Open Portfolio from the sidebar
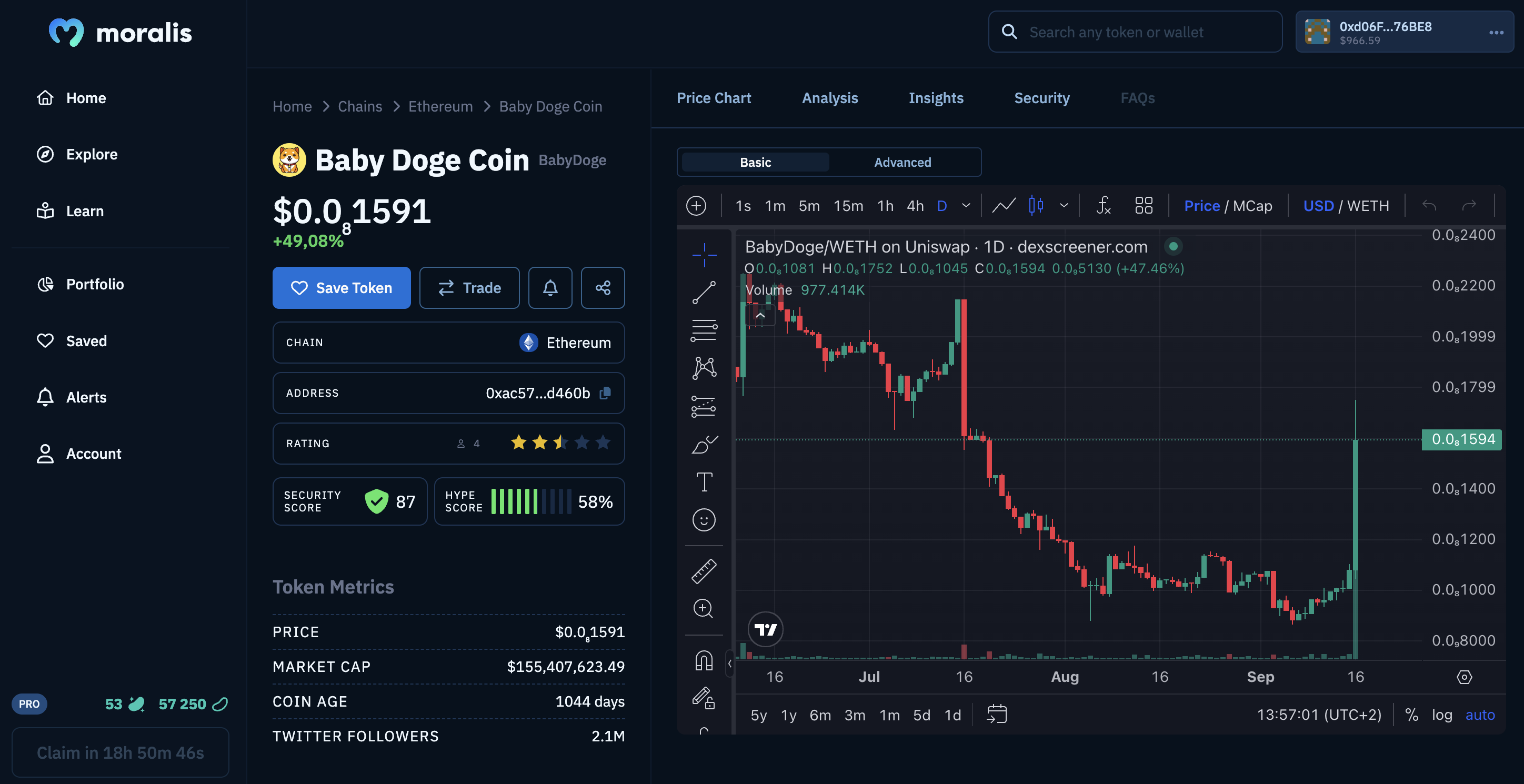This screenshot has height=784, width=1524. point(80,285)
